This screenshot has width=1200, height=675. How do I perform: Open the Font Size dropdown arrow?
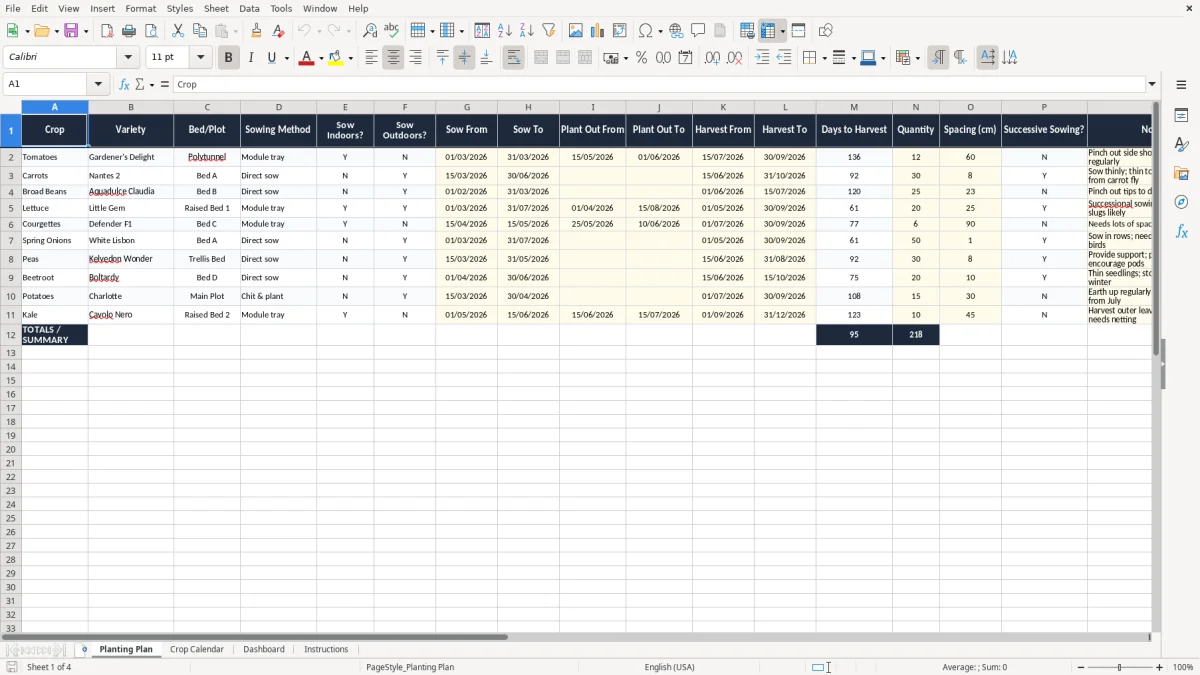point(200,58)
